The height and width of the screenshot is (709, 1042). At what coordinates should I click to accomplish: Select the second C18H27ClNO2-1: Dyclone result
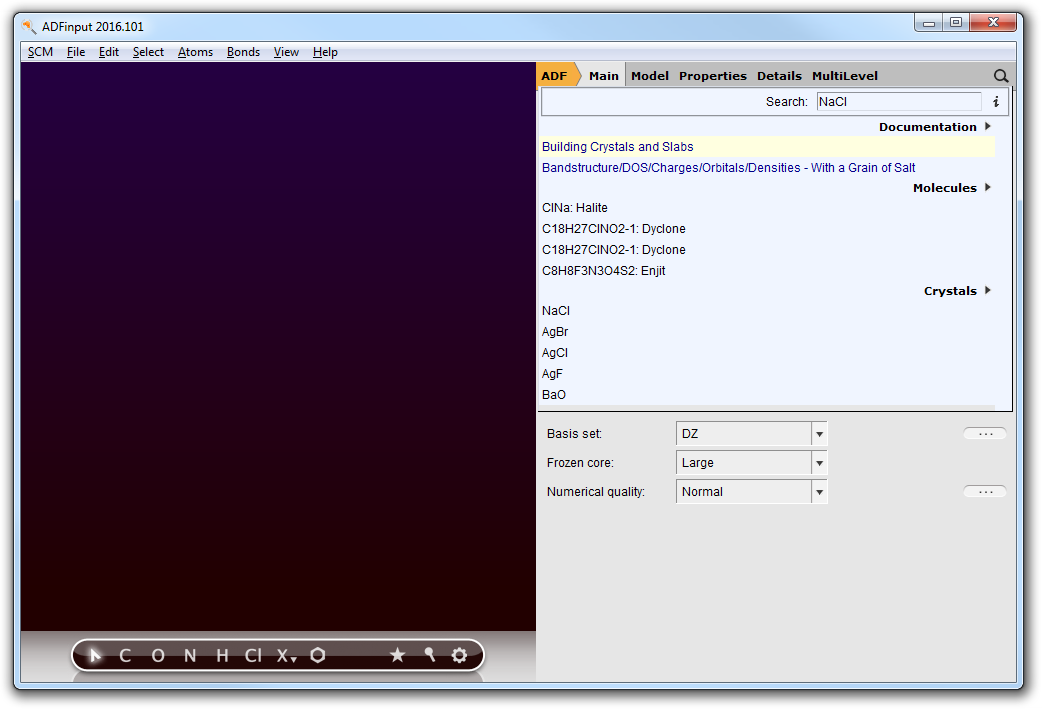[x=613, y=250]
